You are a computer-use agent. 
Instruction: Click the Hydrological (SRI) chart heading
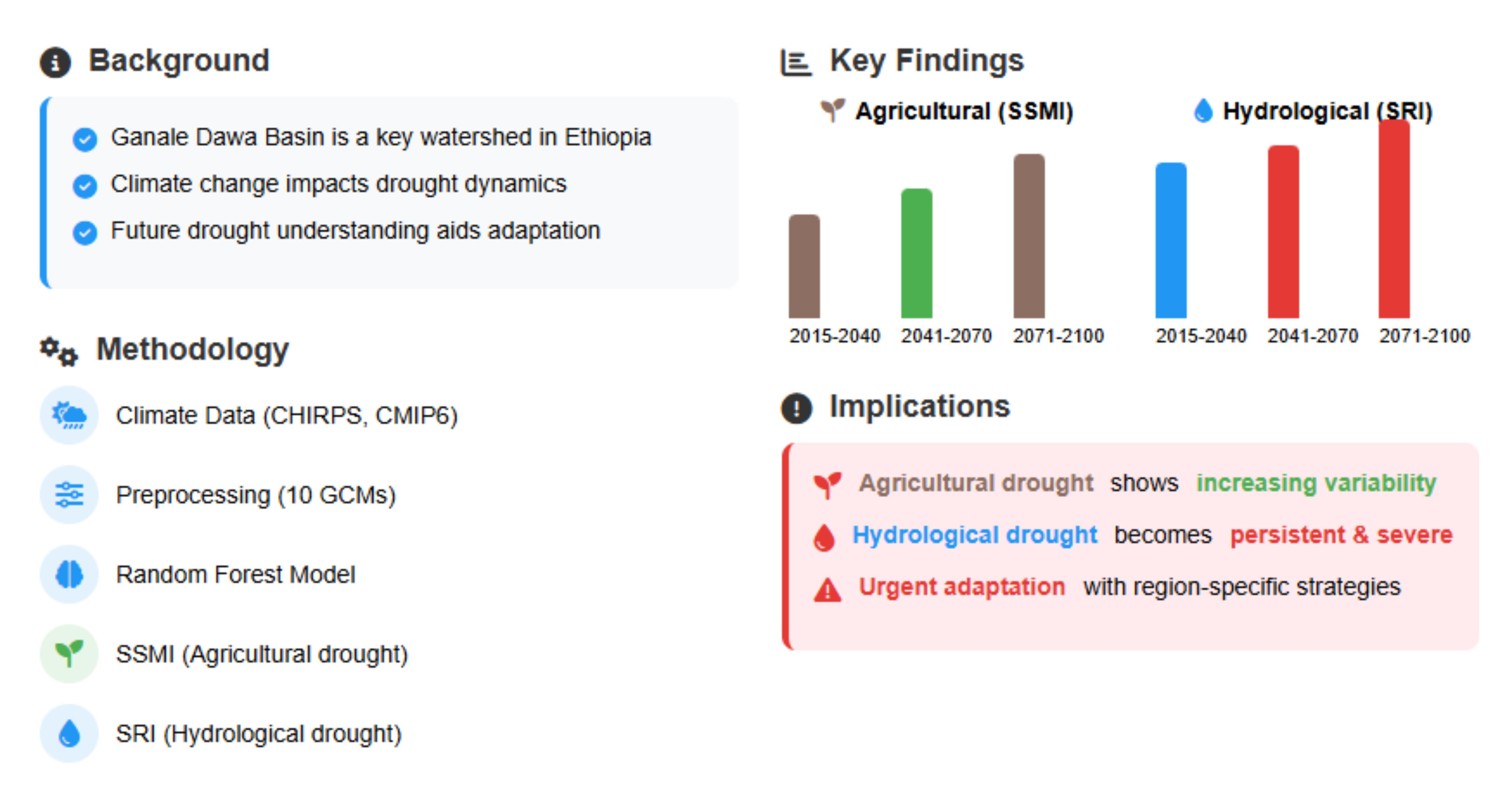tap(1327, 111)
